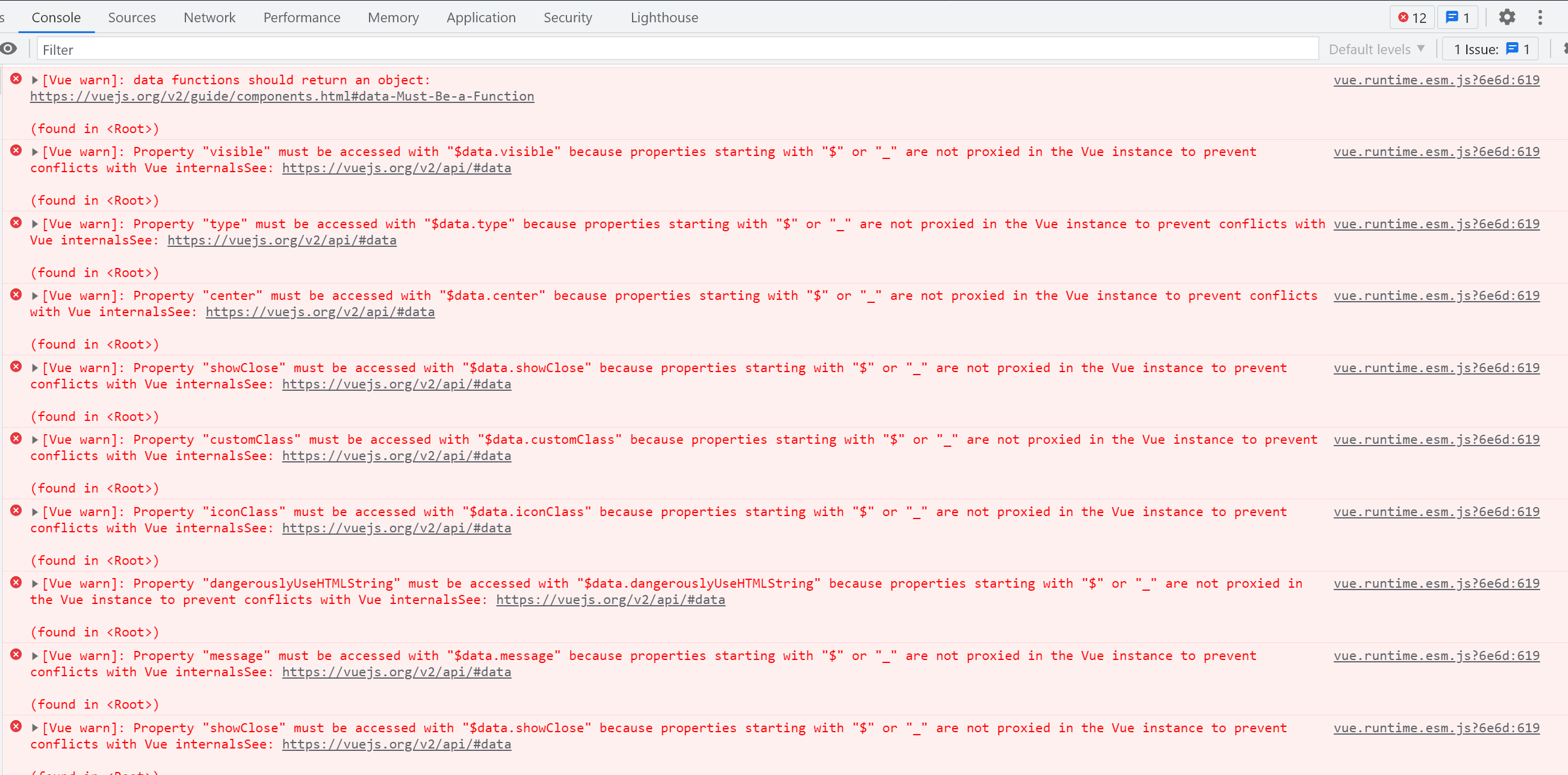Viewport: 1568px width, 775px height.
Task: Click the error icon beside the "visible" warning
Action: (x=16, y=151)
